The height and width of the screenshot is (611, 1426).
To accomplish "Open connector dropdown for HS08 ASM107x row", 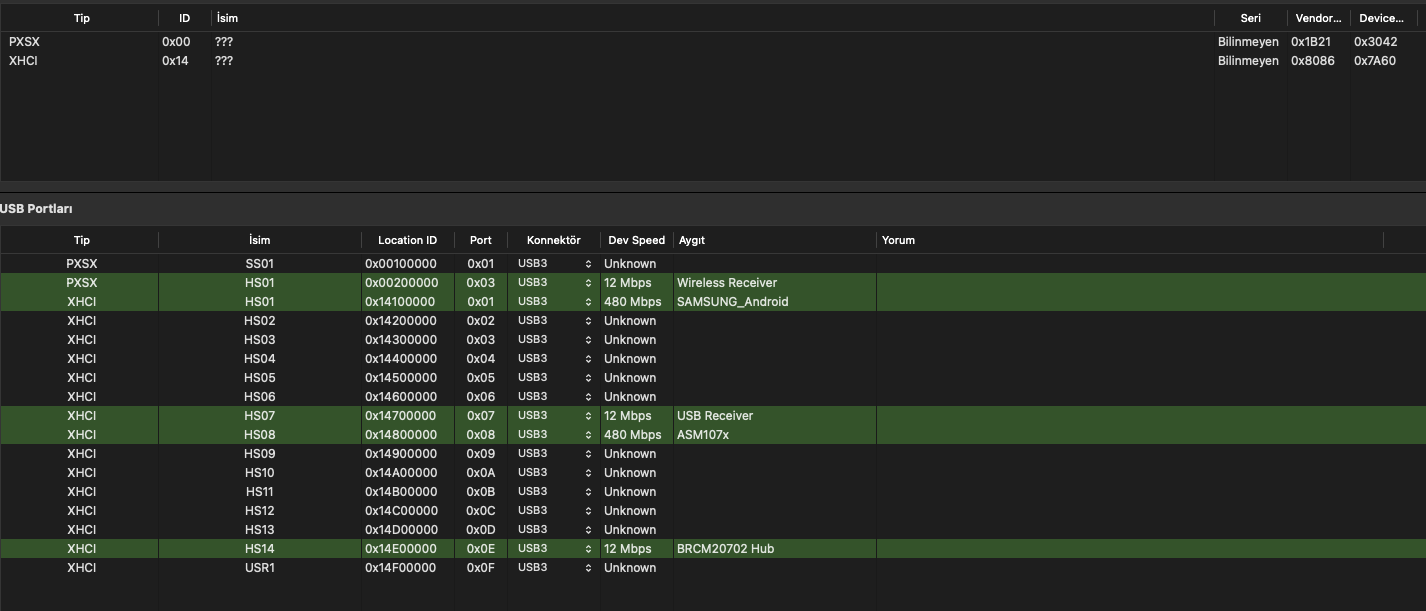I will click(554, 435).
